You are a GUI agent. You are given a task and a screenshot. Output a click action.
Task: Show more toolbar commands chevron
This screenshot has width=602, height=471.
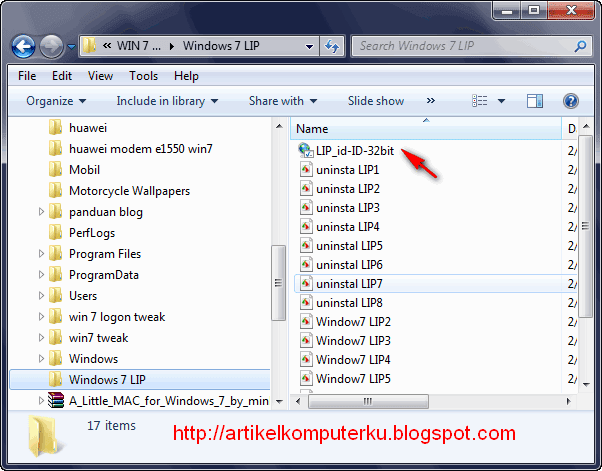[x=431, y=101]
